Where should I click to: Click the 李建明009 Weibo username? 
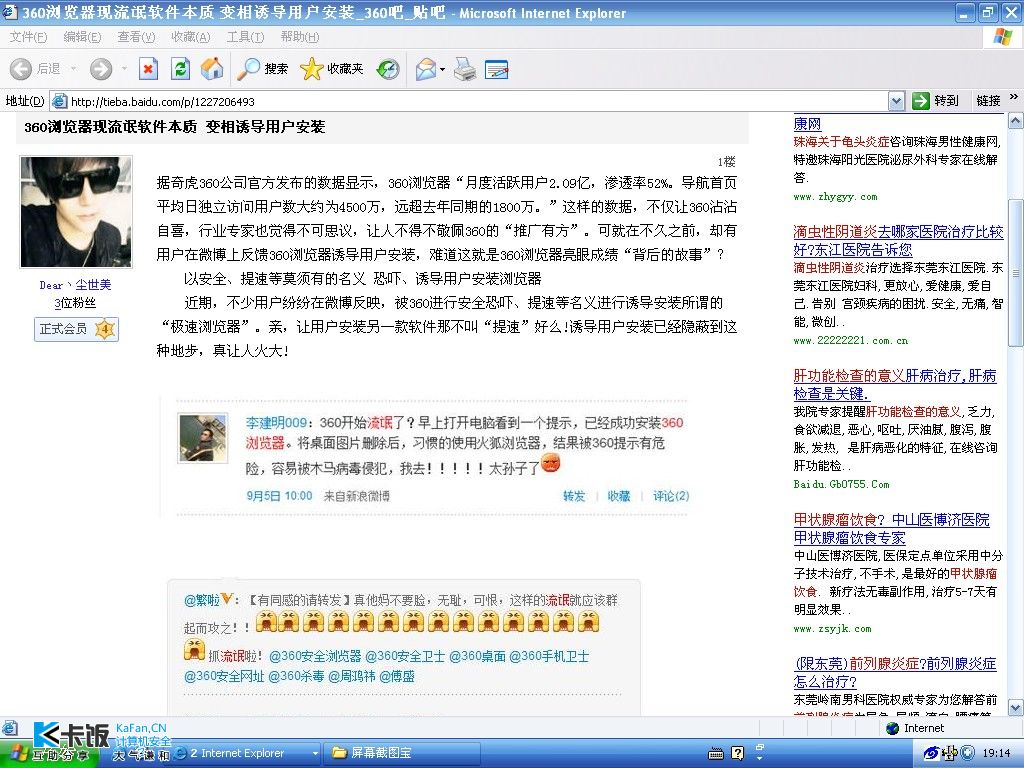pos(276,423)
